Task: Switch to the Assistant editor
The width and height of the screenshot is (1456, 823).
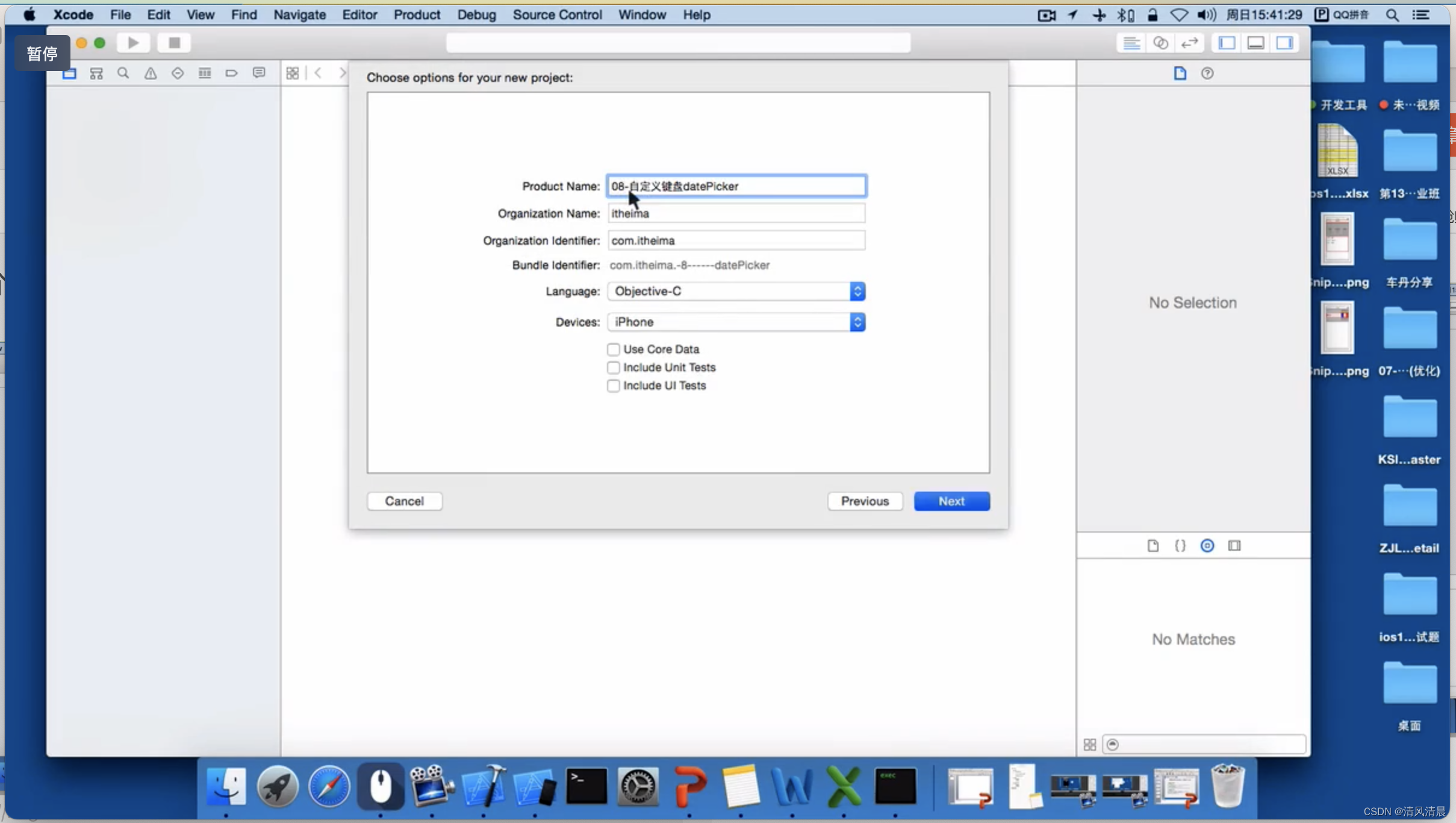Action: pyautogui.click(x=1160, y=43)
